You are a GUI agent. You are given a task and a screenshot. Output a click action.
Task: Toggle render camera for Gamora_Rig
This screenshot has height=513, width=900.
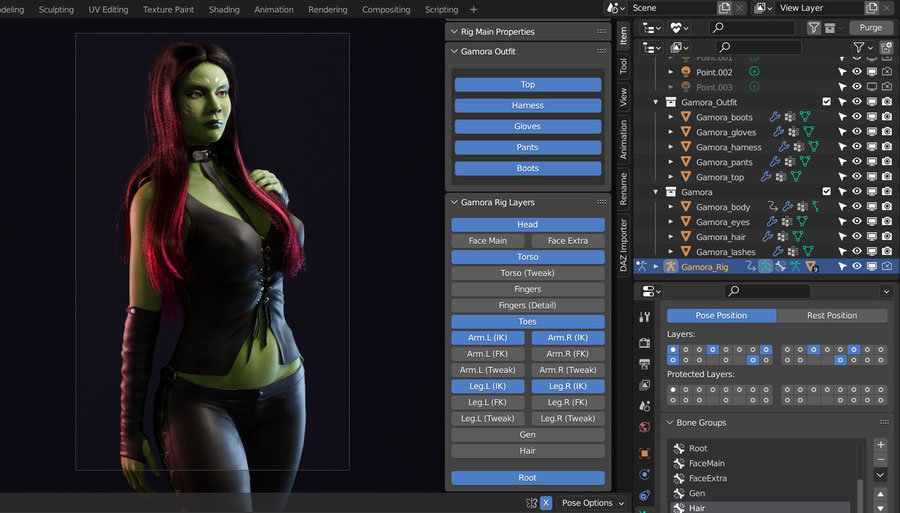coord(887,266)
